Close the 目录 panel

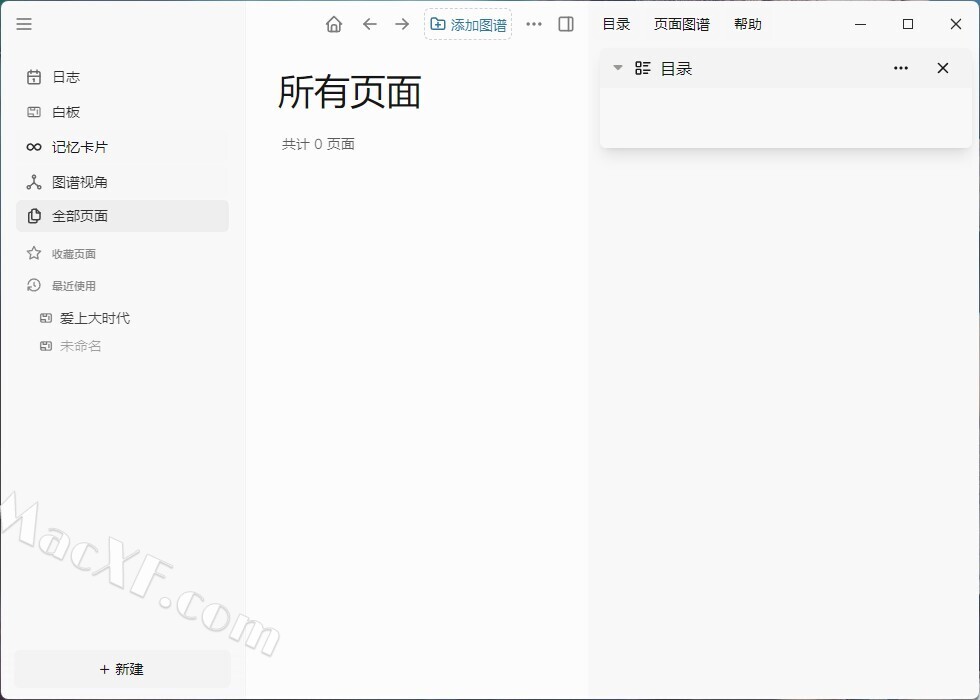coord(942,68)
